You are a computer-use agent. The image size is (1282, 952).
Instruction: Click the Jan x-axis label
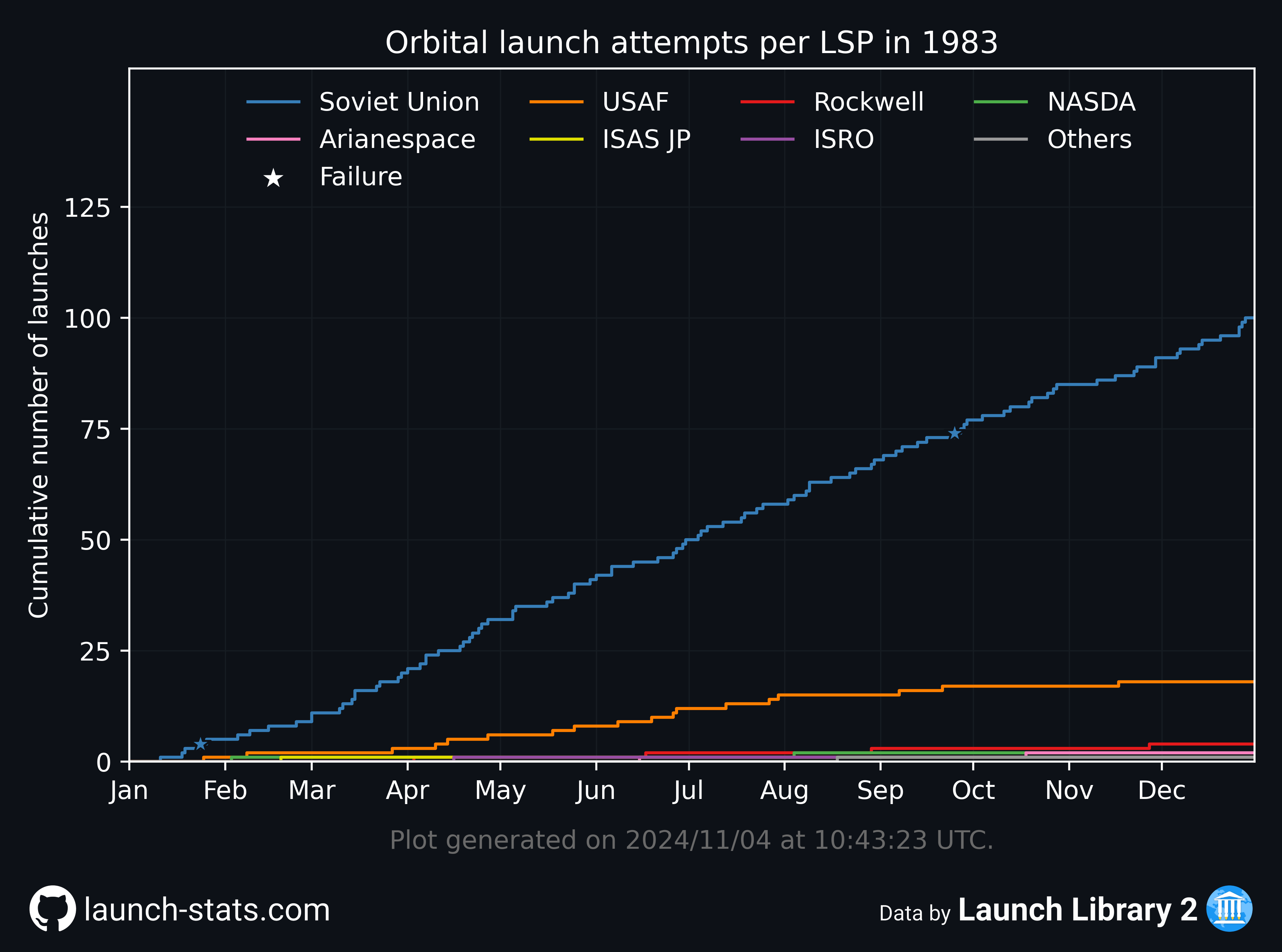tap(129, 791)
